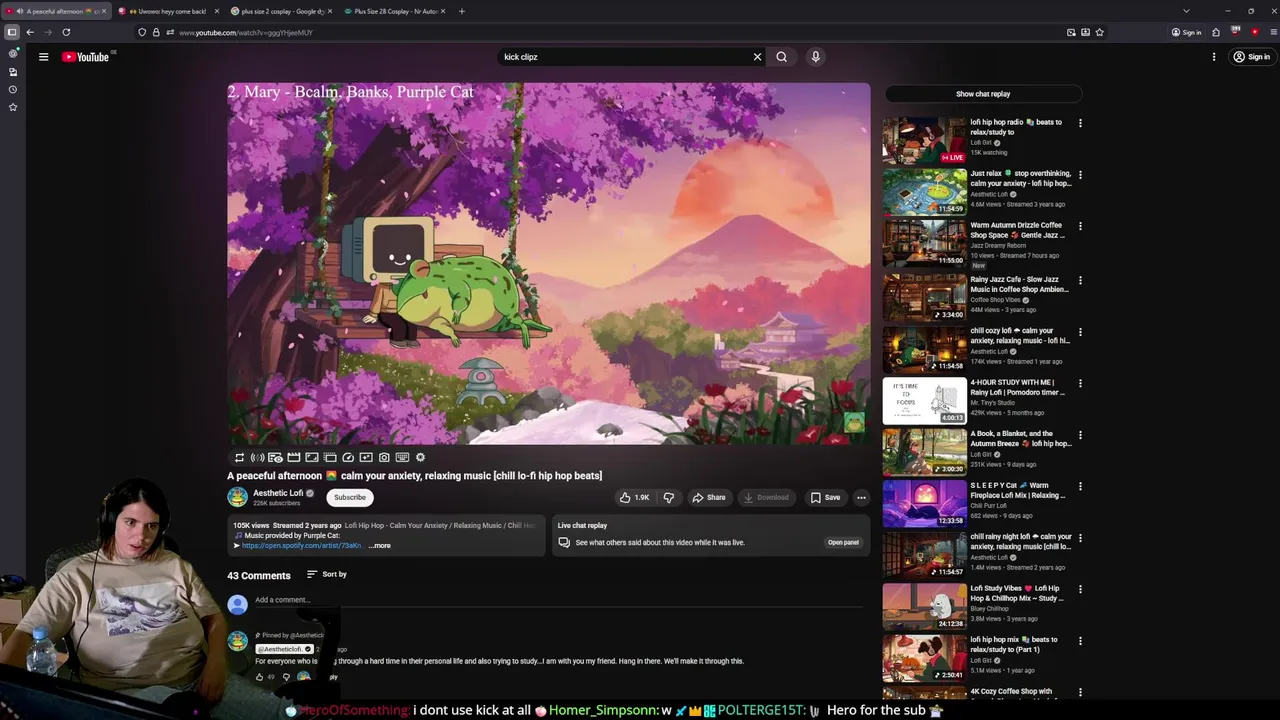Show chat replay at top right
1280x720 pixels.
pyautogui.click(x=983, y=94)
